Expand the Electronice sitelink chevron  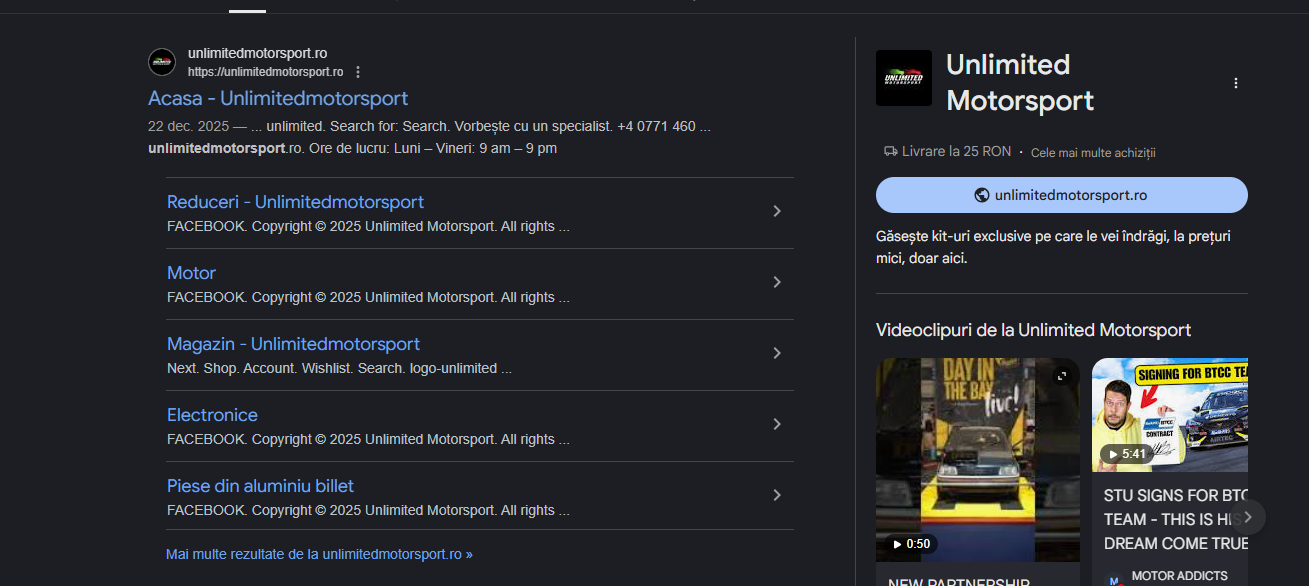pyautogui.click(x=777, y=424)
